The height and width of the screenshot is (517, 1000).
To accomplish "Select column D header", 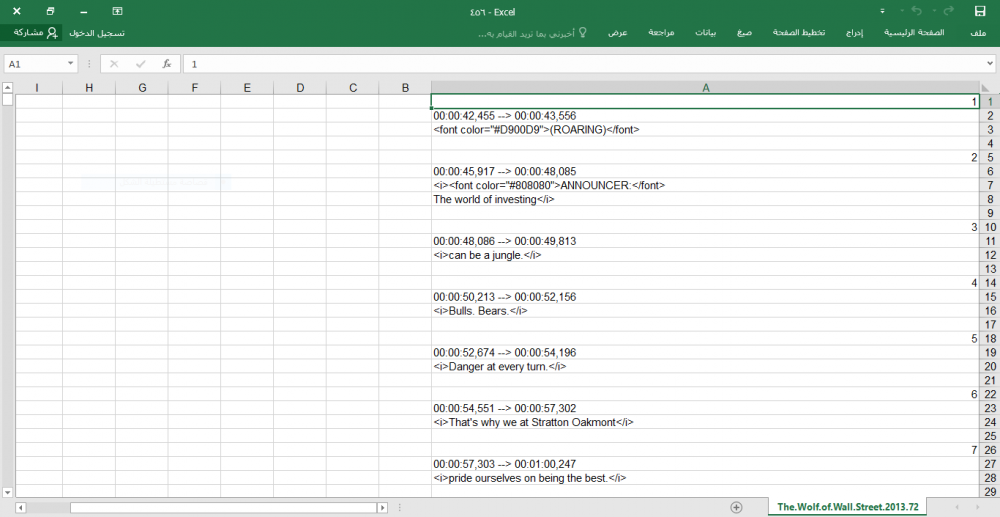I will click(x=300, y=88).
